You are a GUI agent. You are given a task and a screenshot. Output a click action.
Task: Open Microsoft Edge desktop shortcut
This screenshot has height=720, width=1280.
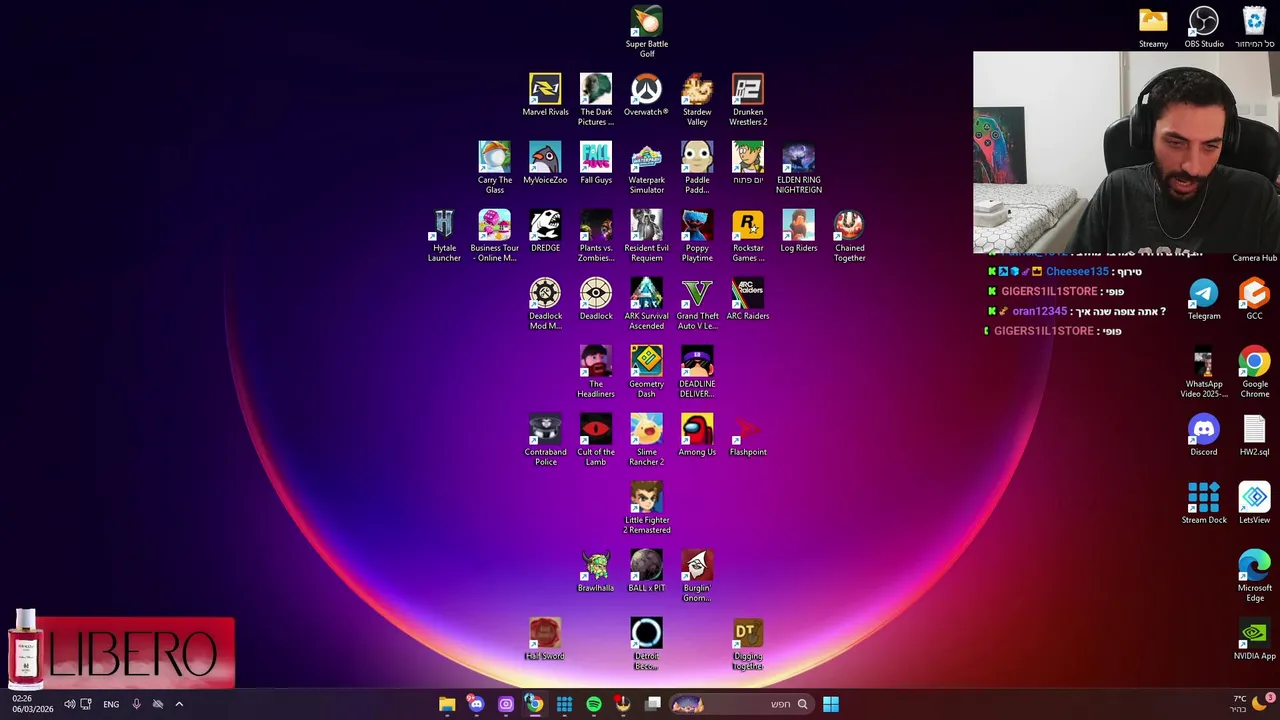click(1254, 575)
